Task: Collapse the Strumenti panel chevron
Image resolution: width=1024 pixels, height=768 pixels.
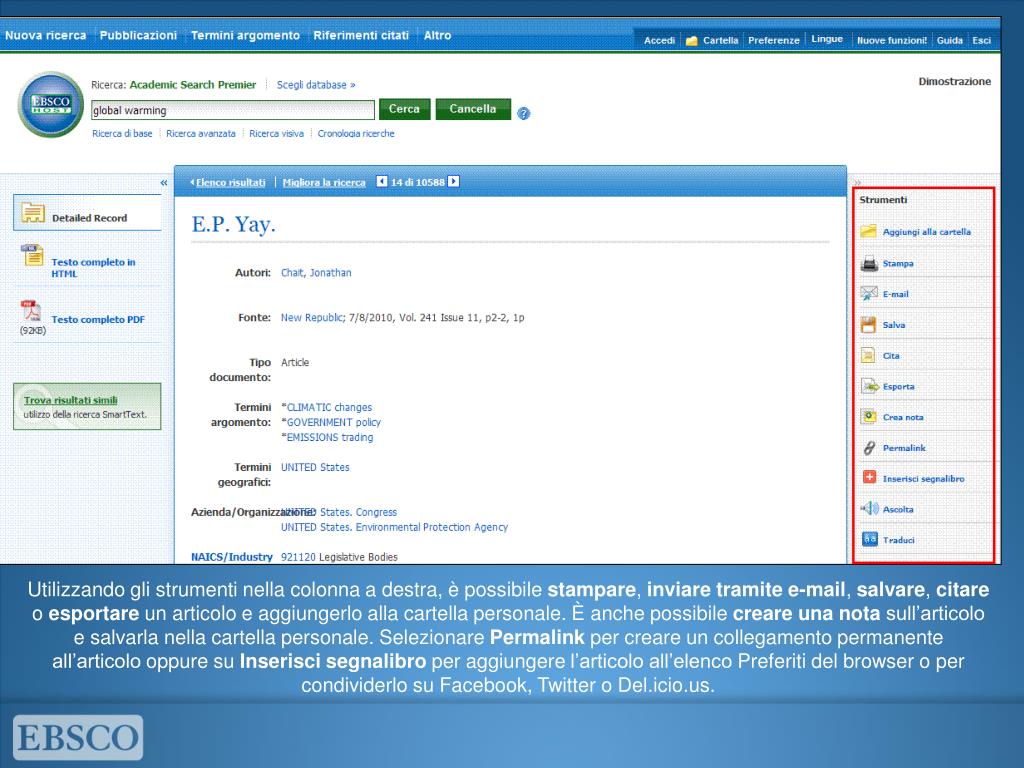Action: [x=857, y=182]
